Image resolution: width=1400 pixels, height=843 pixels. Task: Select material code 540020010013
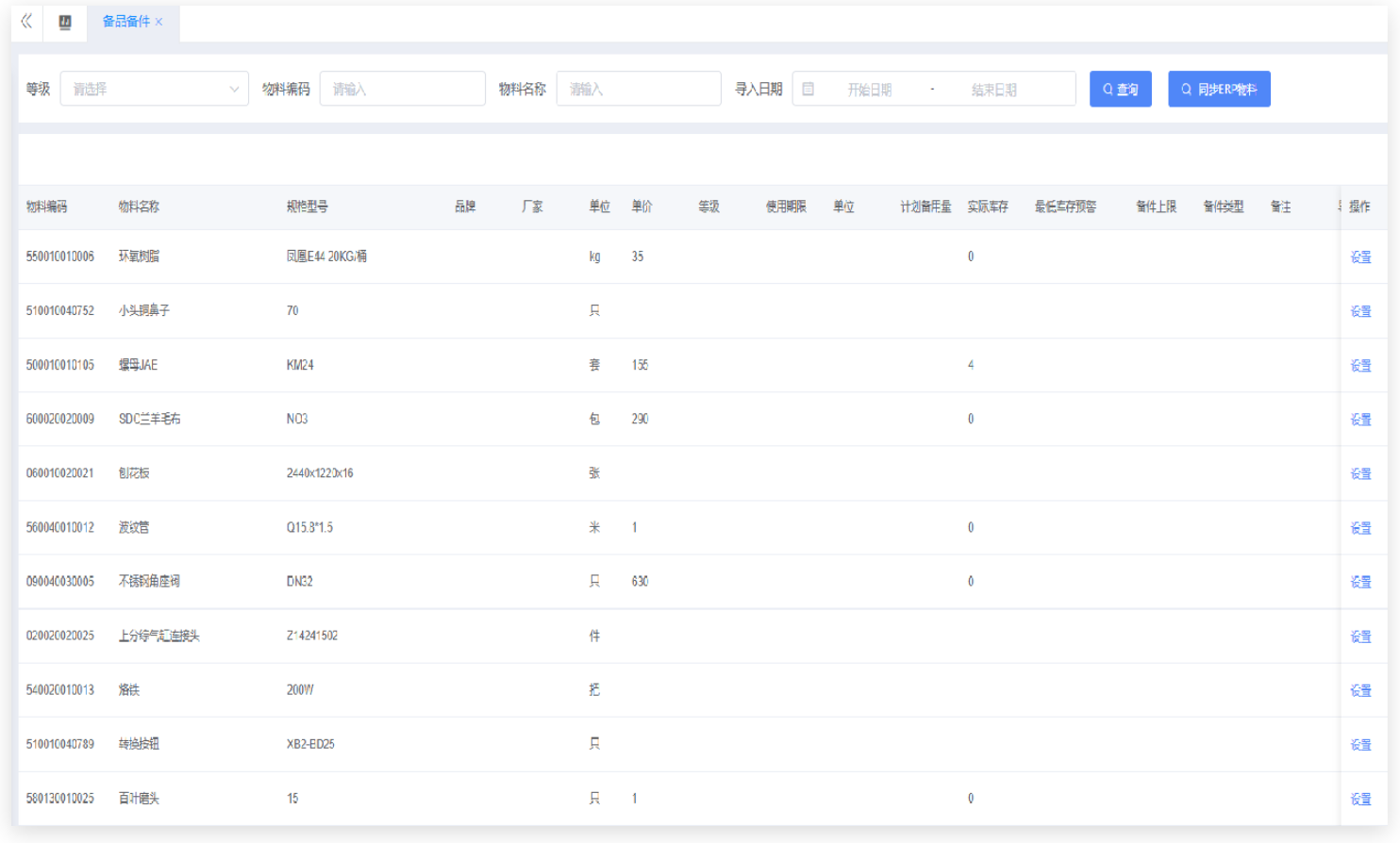tap(60, 690)
